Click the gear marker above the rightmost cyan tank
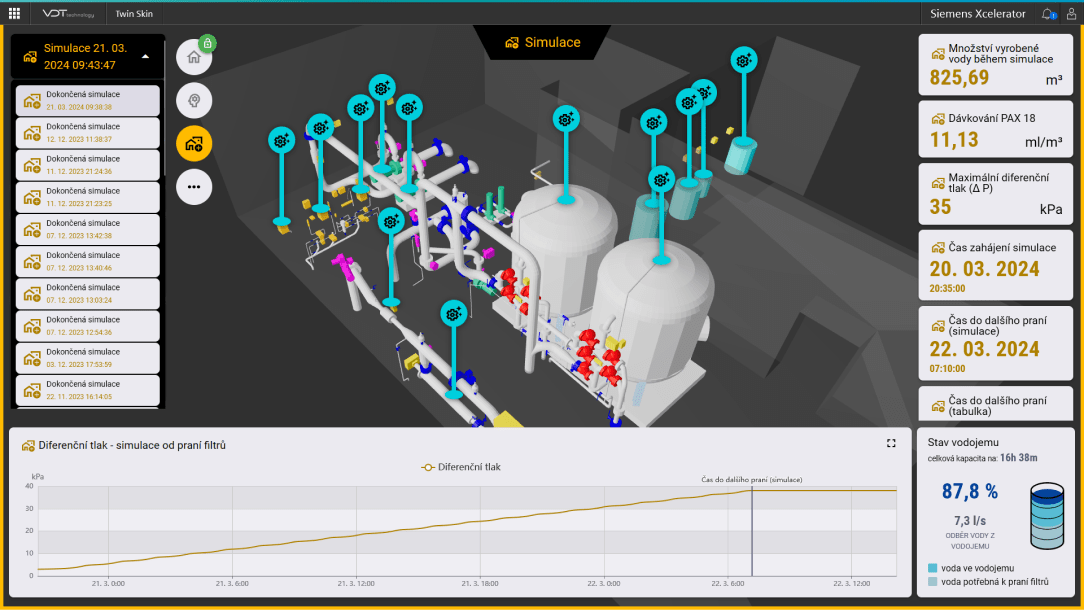1084x610 pixels. point(743,60)
